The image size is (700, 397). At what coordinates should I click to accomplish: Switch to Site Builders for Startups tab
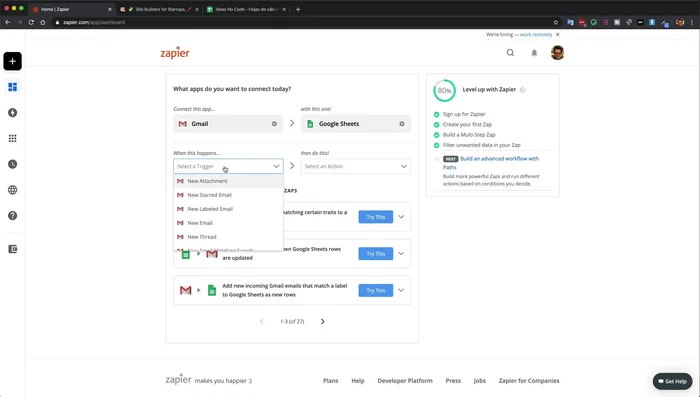point(159,9)
